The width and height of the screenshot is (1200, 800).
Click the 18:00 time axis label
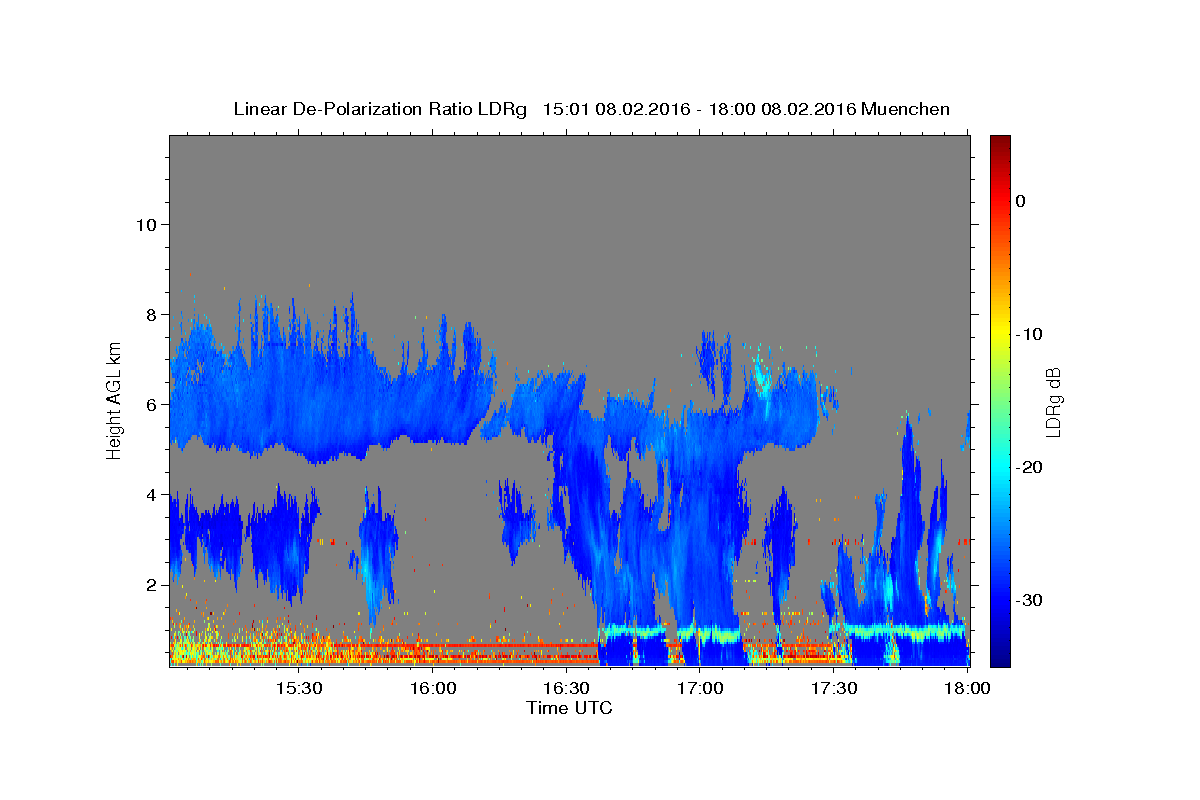(968, 689)
